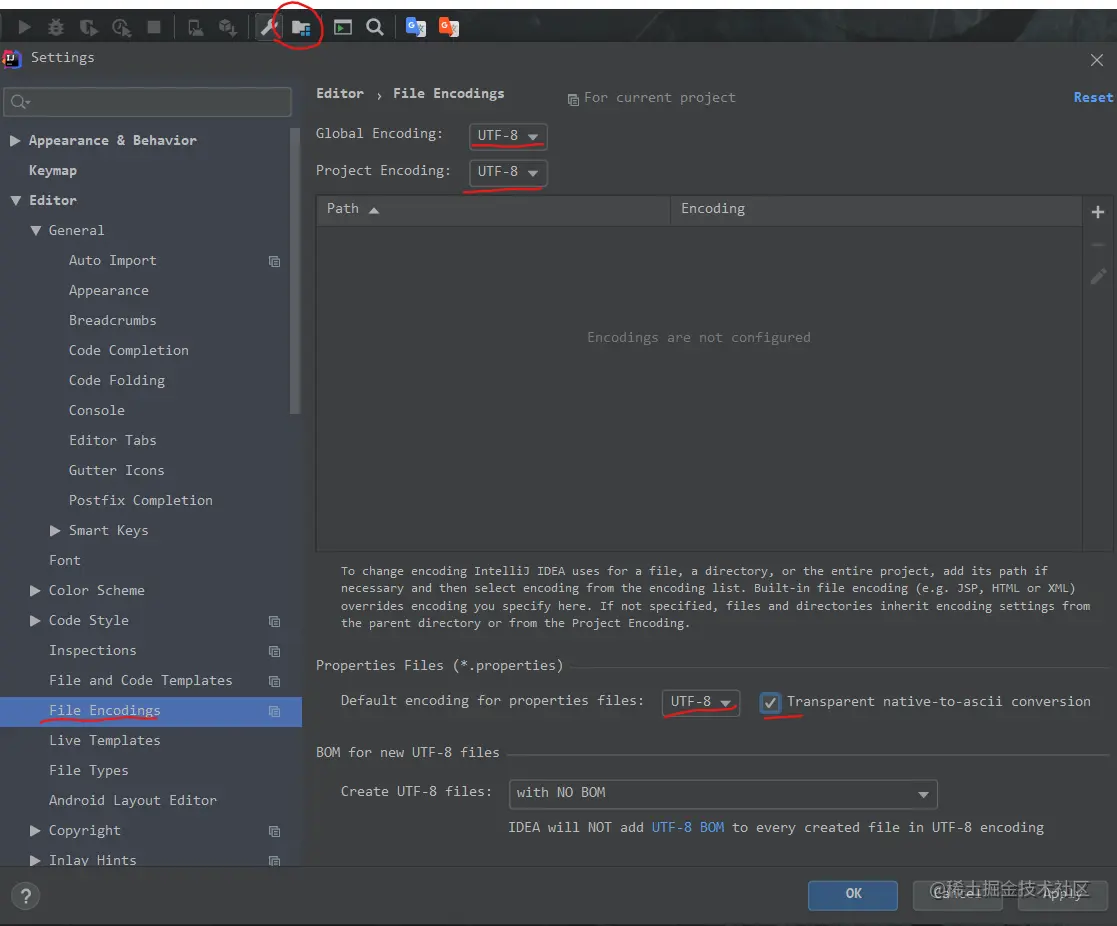Sort by the Path column header
This screenshot has height=926, width=1117.
(x=493, y=209)
